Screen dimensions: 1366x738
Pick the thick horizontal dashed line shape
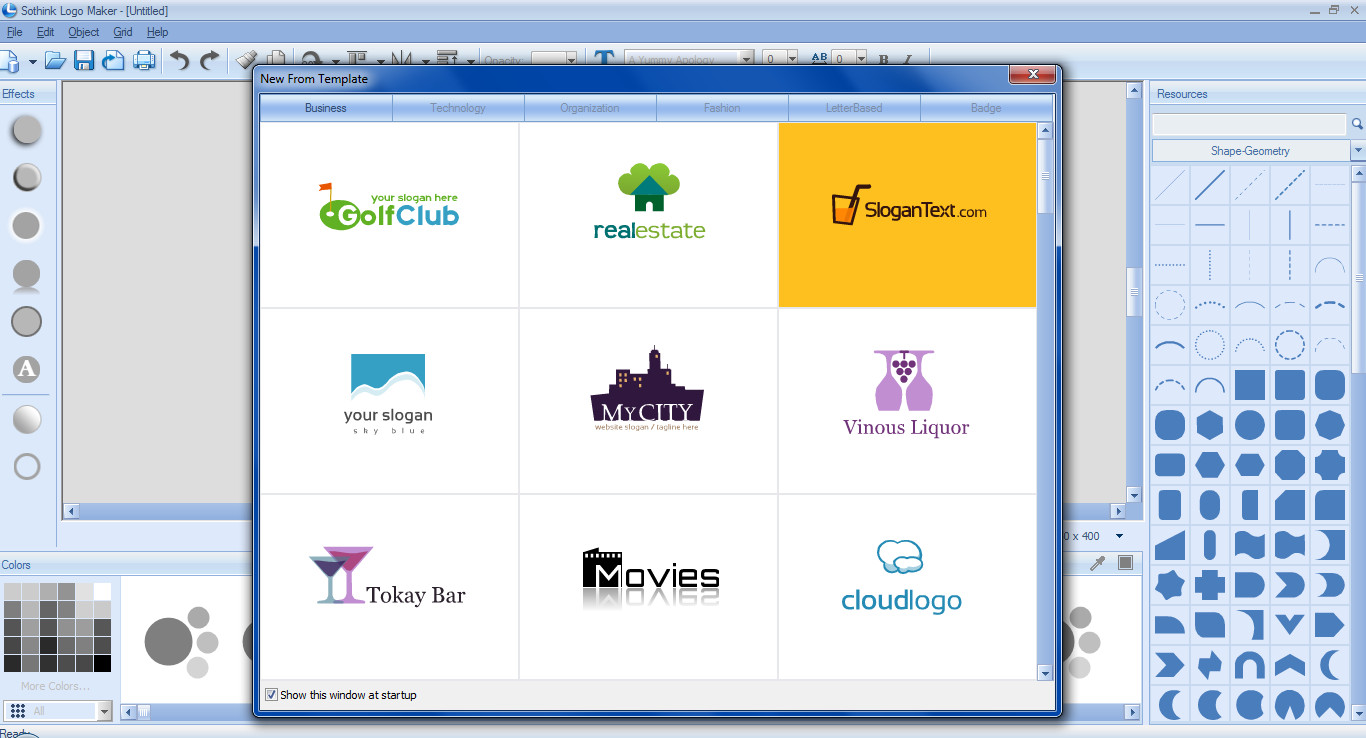pos(1330,225)
